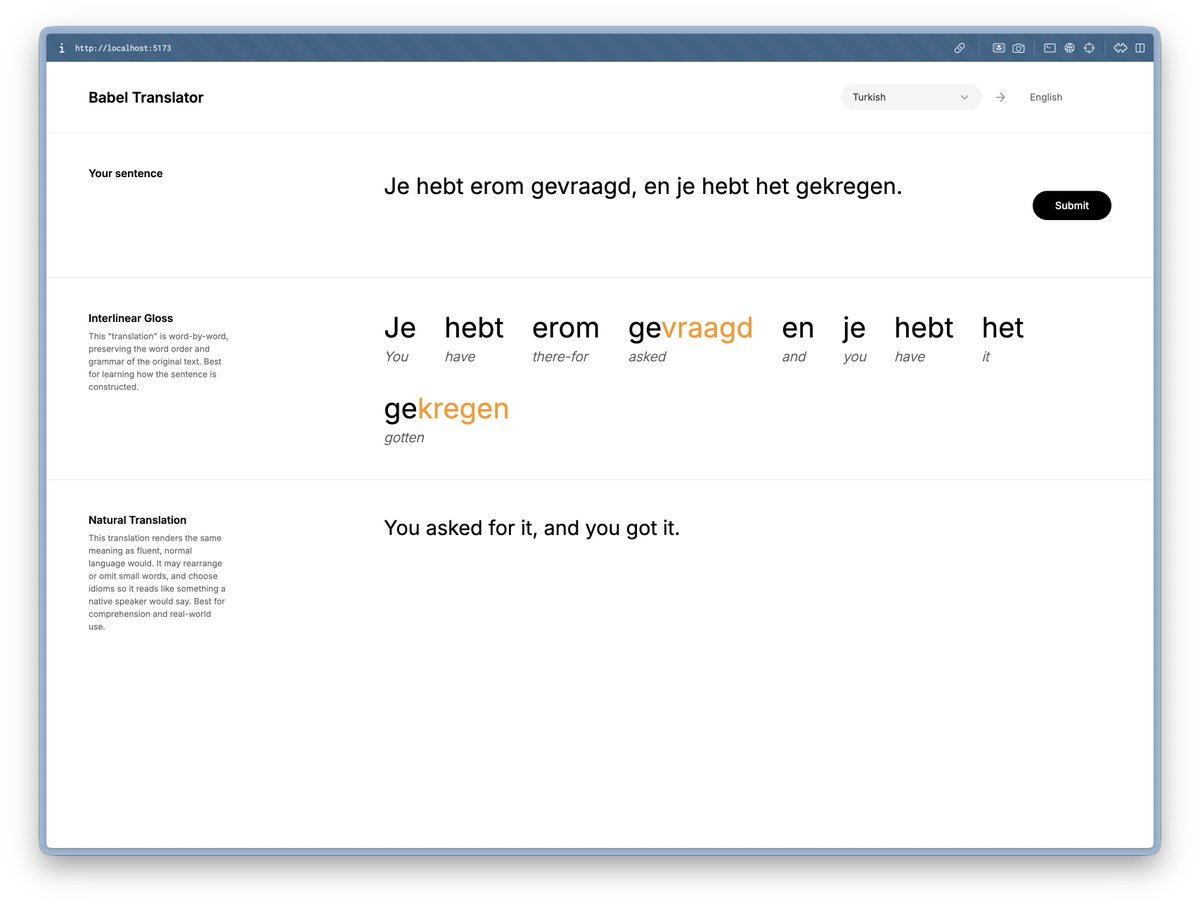
Task: Open the Turkish source language dropdown
Action: click(x=911, y=97)
